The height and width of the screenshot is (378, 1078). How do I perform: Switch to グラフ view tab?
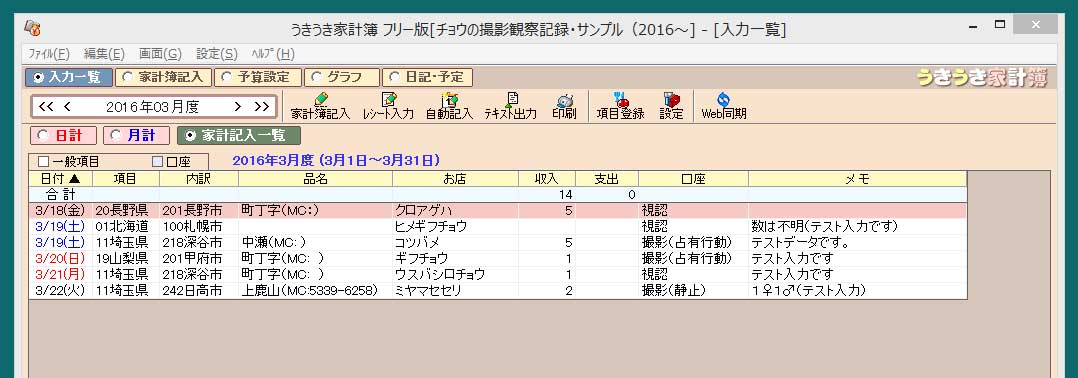(342, 77)
